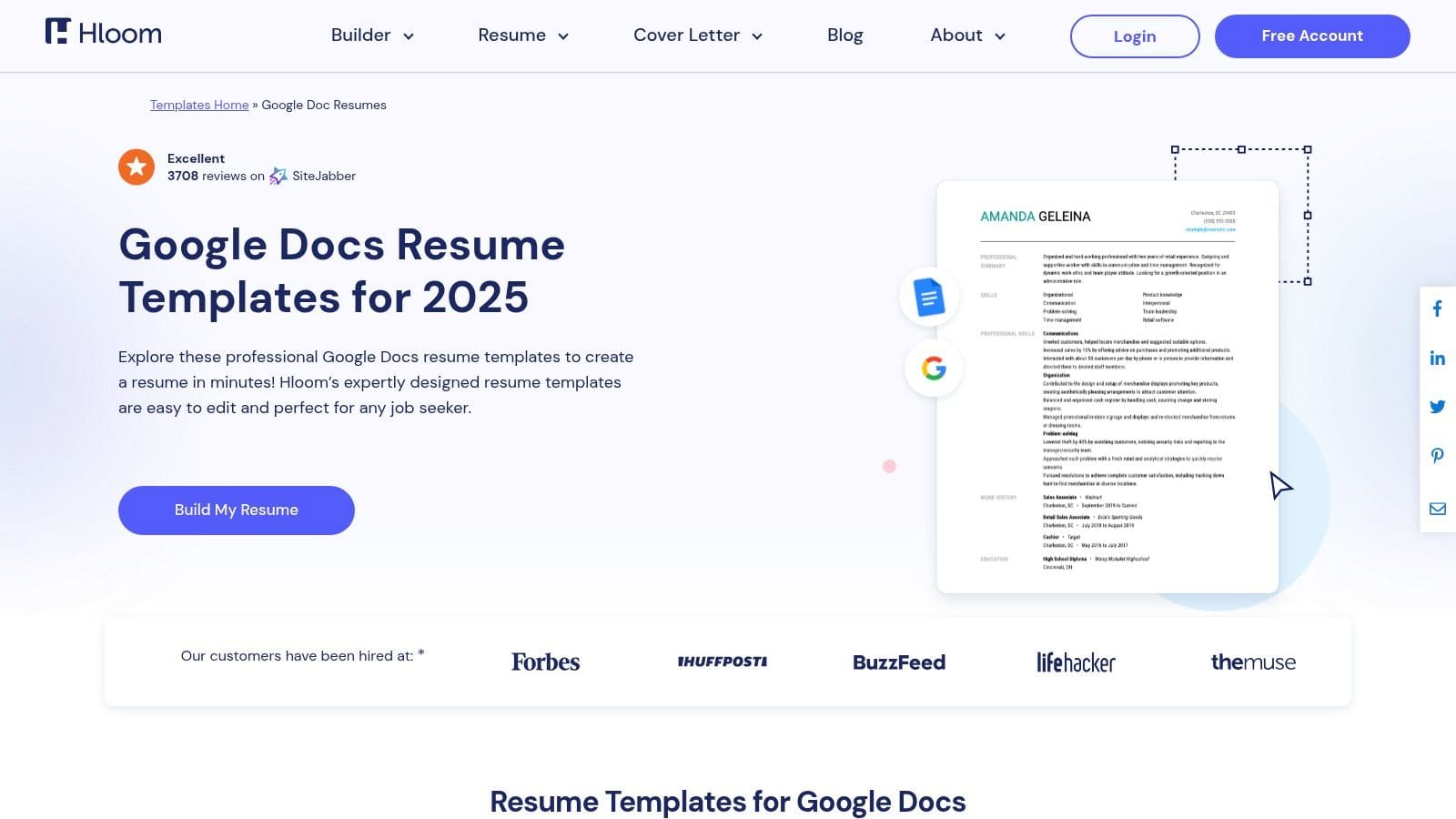
Task: Create a Free Account
Action: click(x=1311, y=36)
